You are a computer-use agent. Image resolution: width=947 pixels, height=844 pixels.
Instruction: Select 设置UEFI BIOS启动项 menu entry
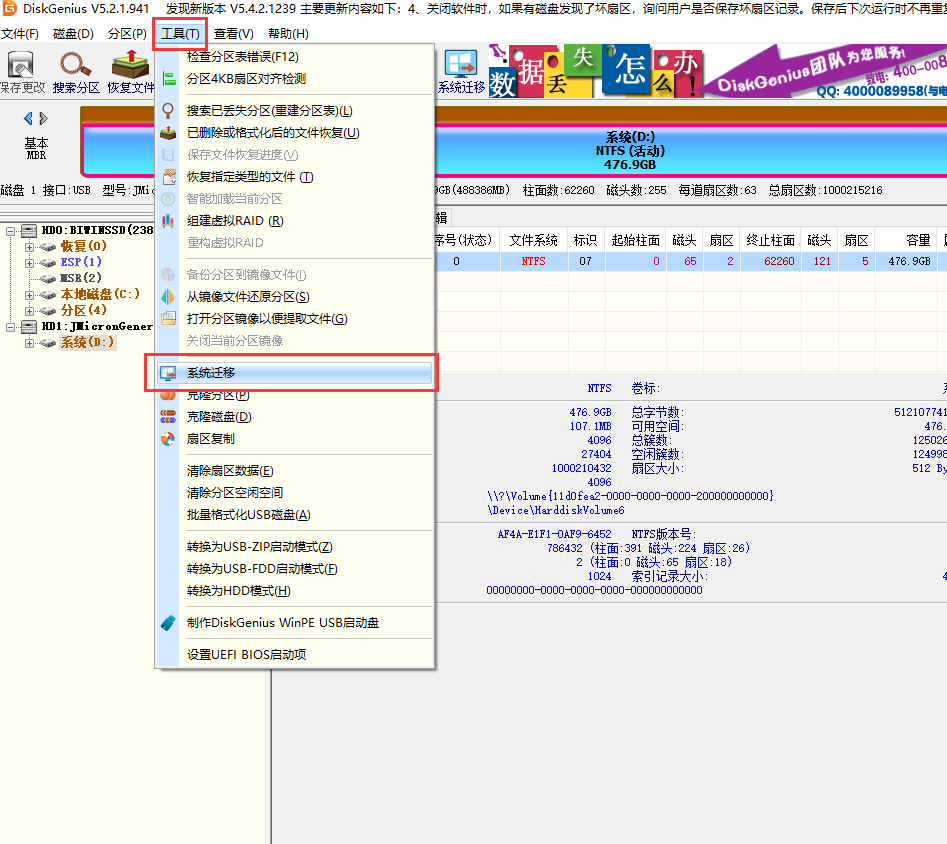click(295, 654)
